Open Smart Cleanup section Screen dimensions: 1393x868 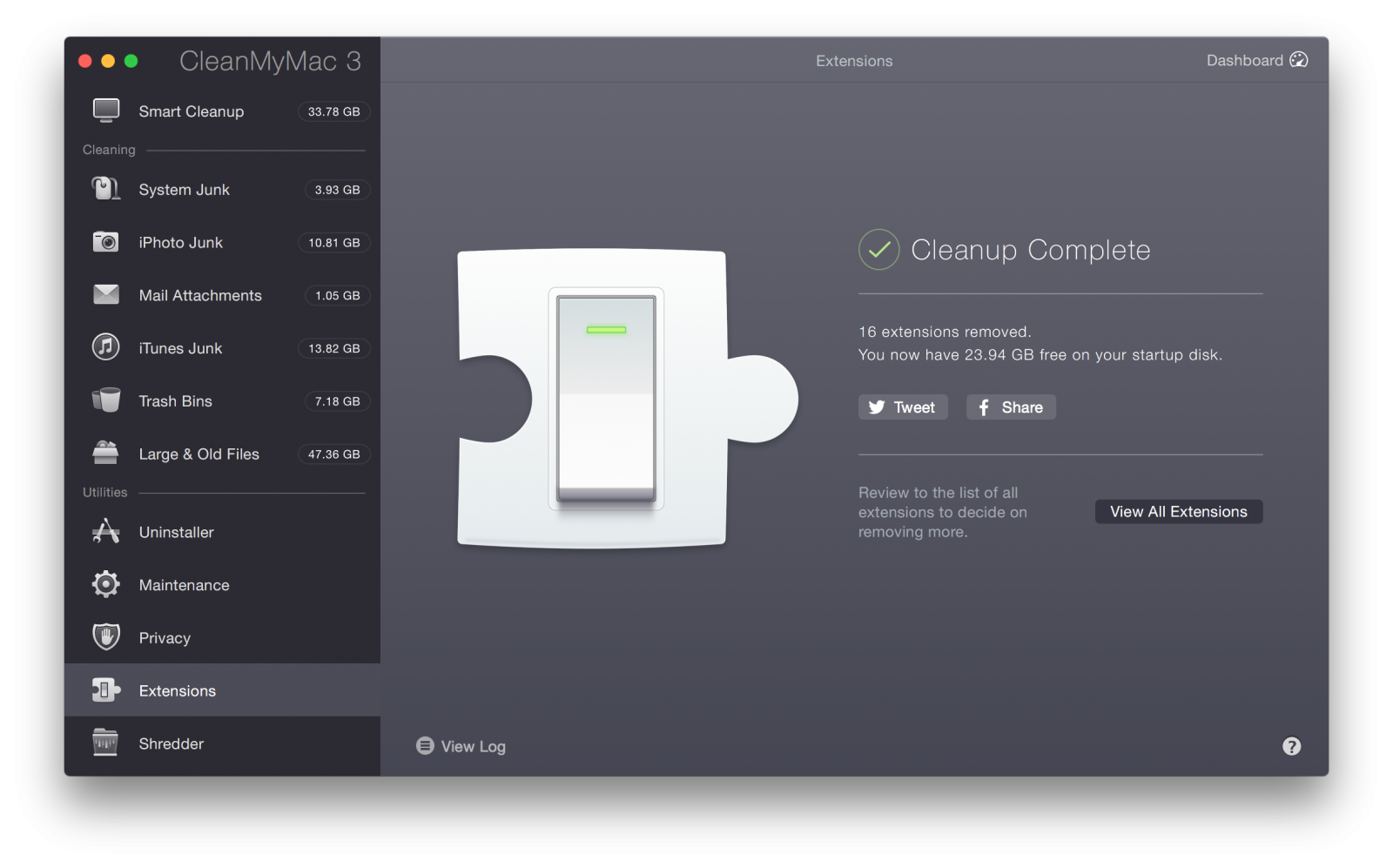222,111
